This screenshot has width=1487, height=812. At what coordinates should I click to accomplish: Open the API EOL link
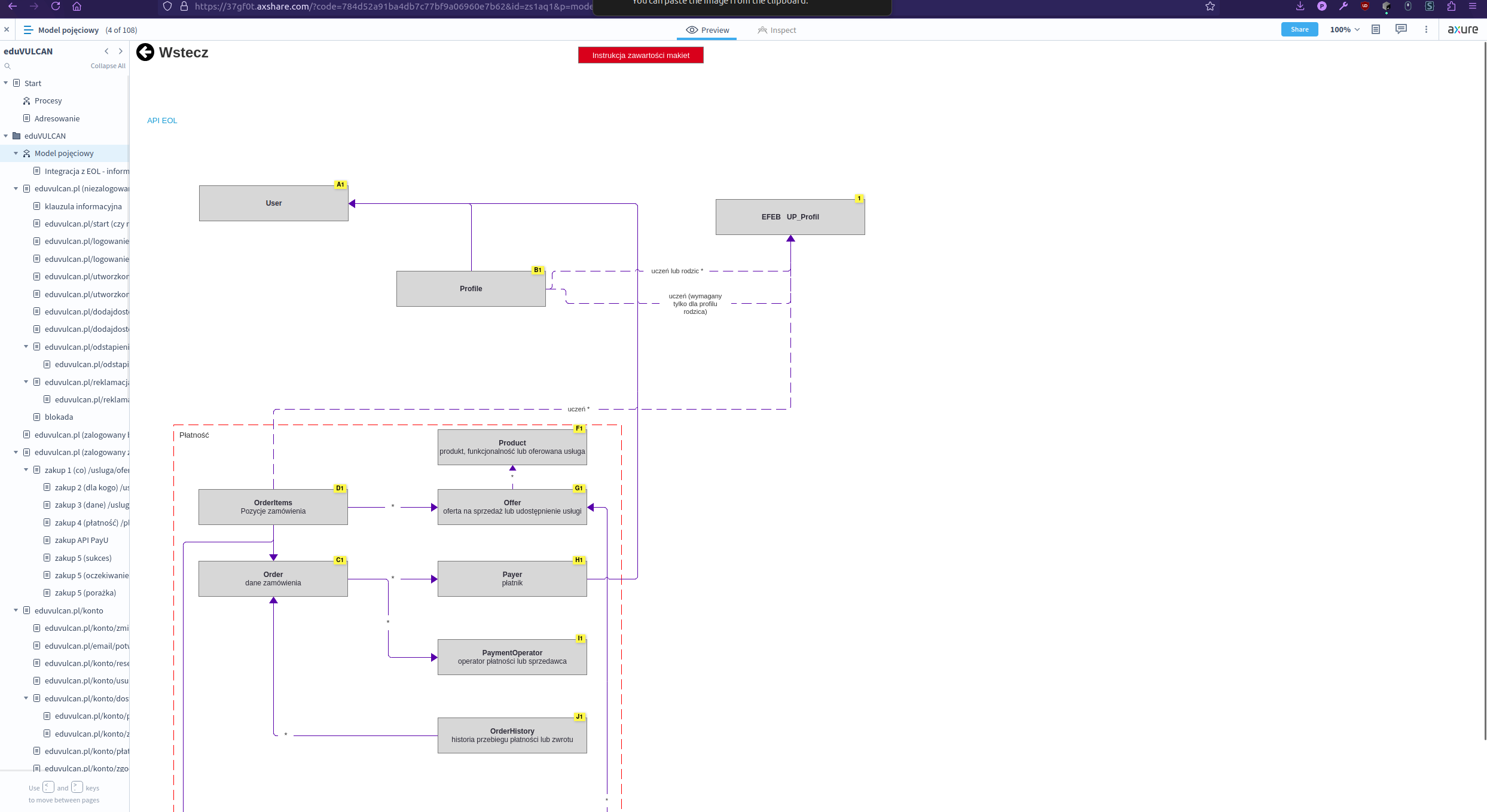(162, 120)
